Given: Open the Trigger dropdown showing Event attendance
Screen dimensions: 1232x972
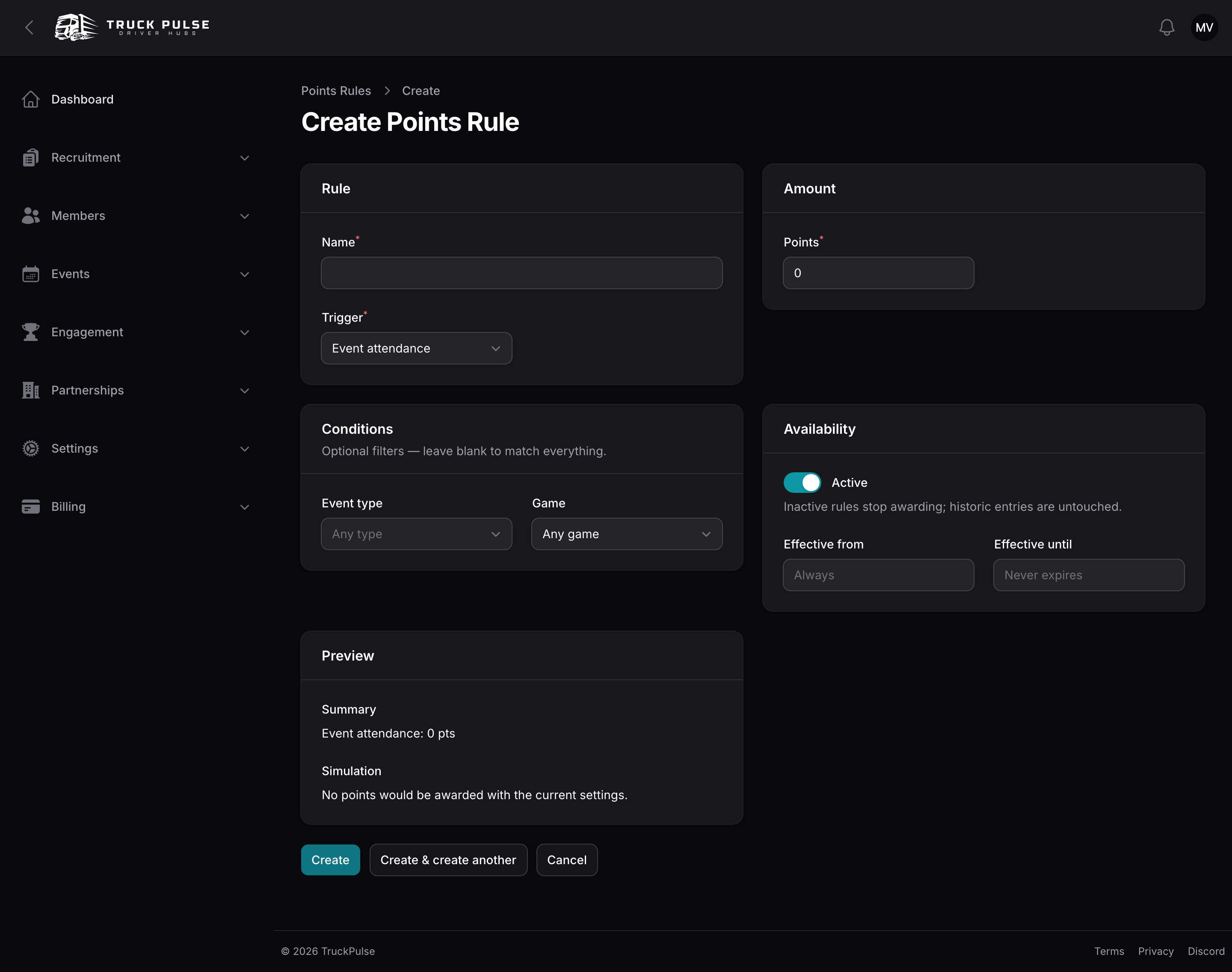Looking at the screenshot, I should coord(417,348).
